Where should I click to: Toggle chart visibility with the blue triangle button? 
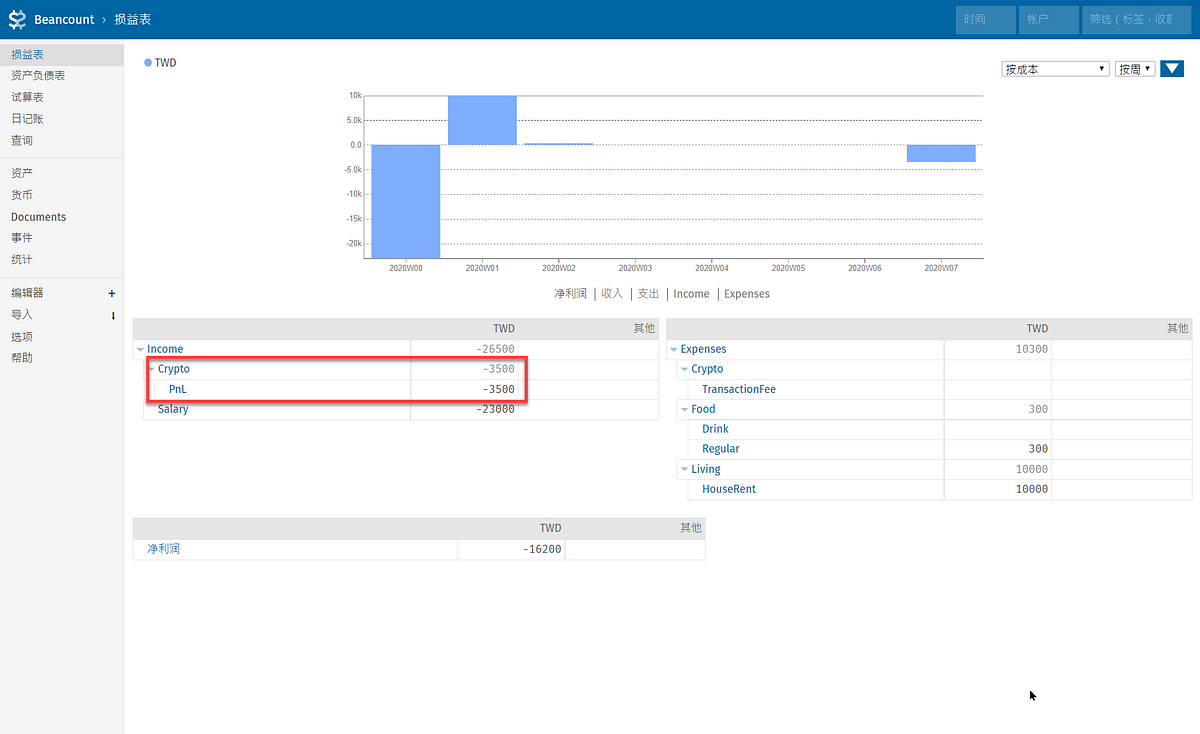coord(1172,69)
